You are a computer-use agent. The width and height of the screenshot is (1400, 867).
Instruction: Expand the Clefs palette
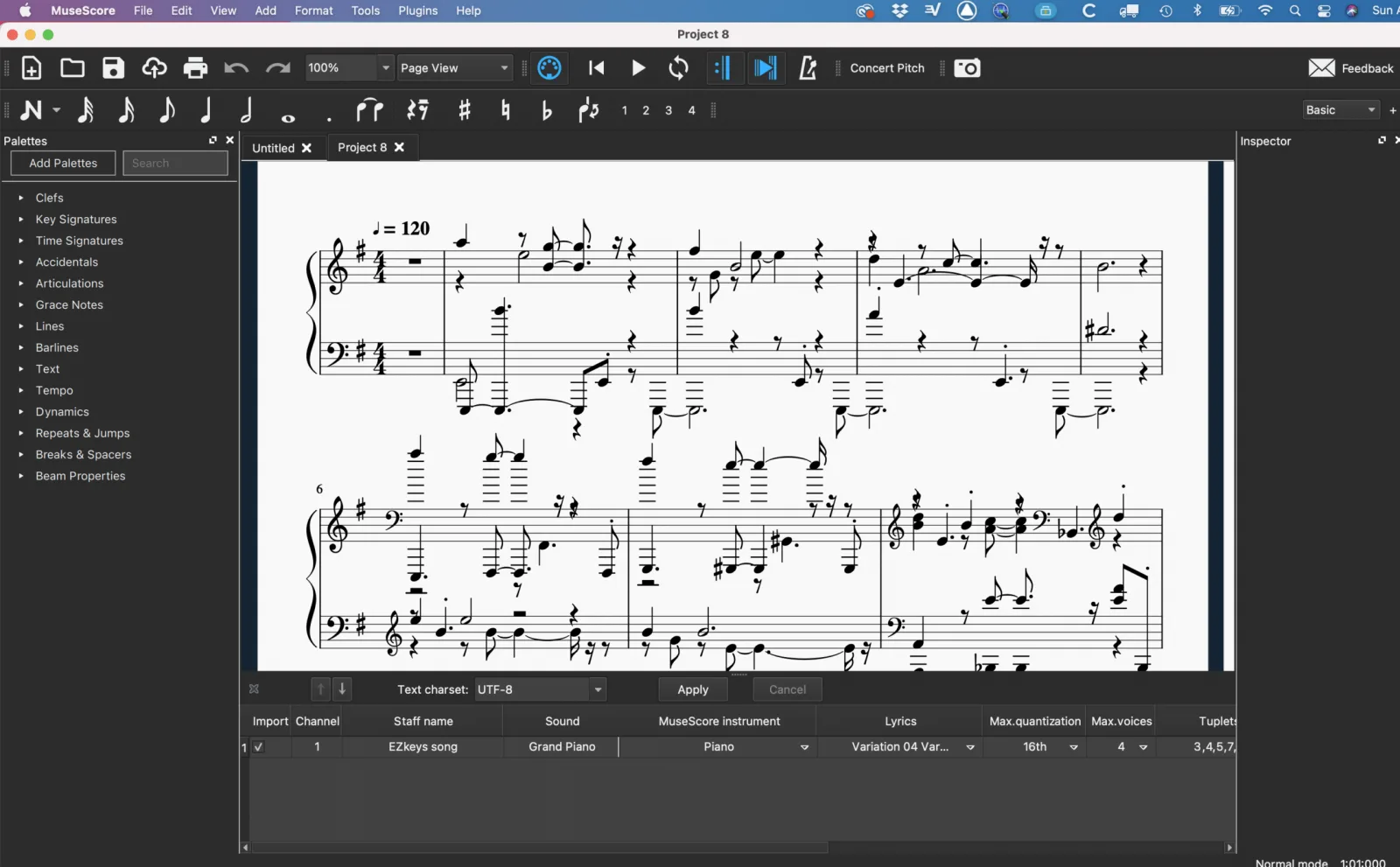coord(21,198)
